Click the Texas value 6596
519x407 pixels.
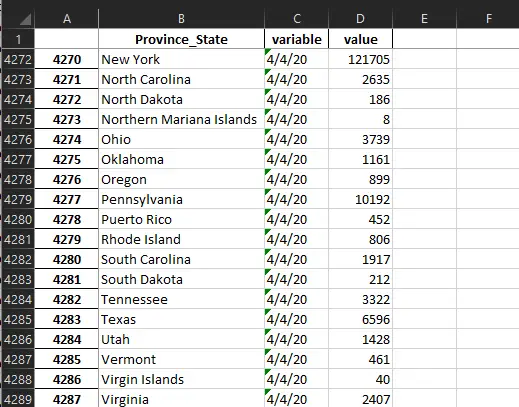[360, 319]
